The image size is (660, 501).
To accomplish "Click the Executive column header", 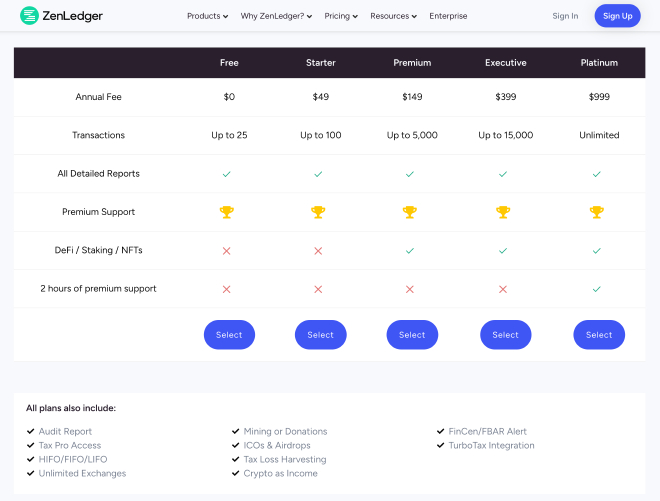I will pyautogui.click(x=506, y=63).
